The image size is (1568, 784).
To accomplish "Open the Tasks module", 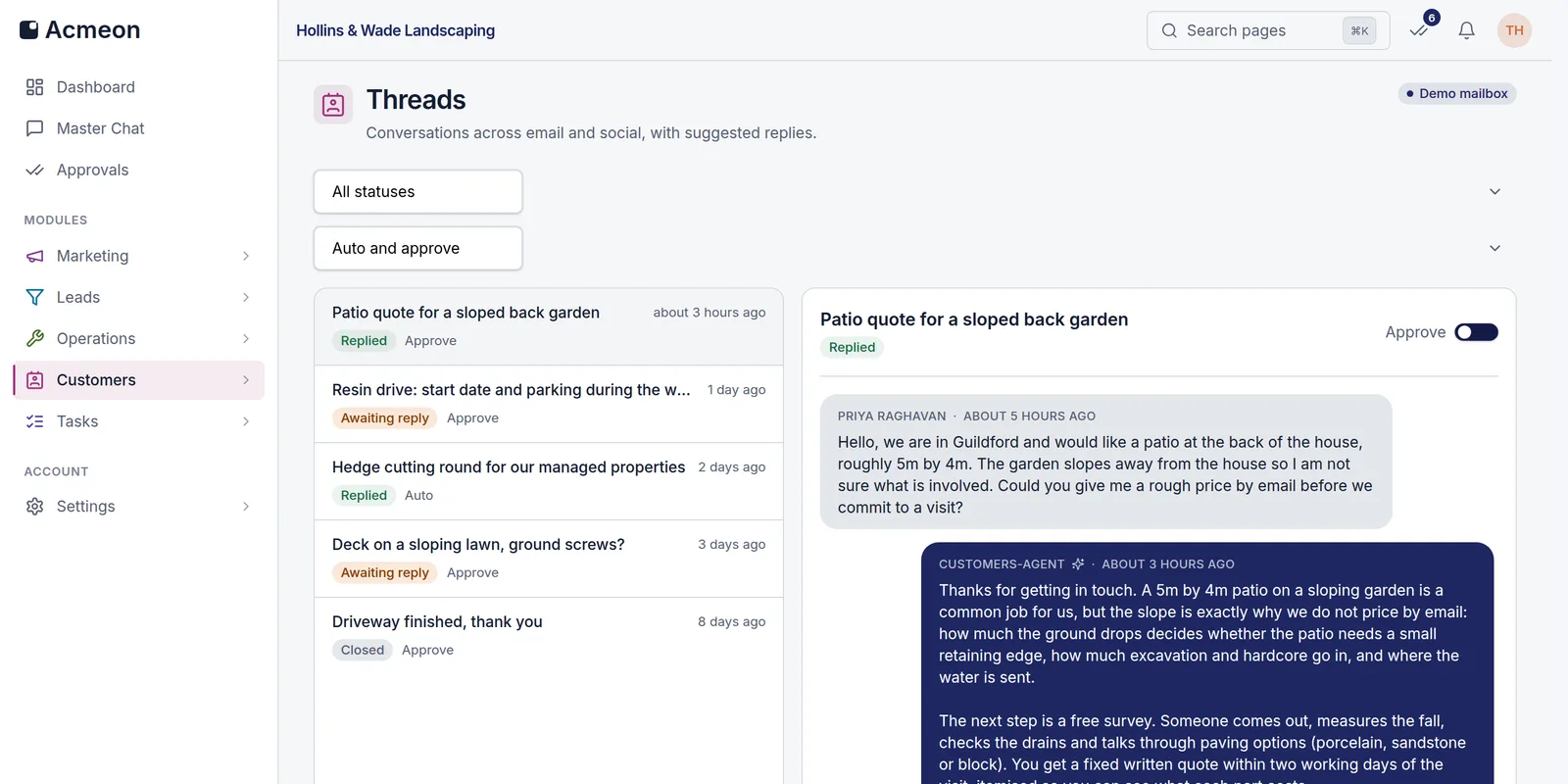I will (x=138, y=421).
